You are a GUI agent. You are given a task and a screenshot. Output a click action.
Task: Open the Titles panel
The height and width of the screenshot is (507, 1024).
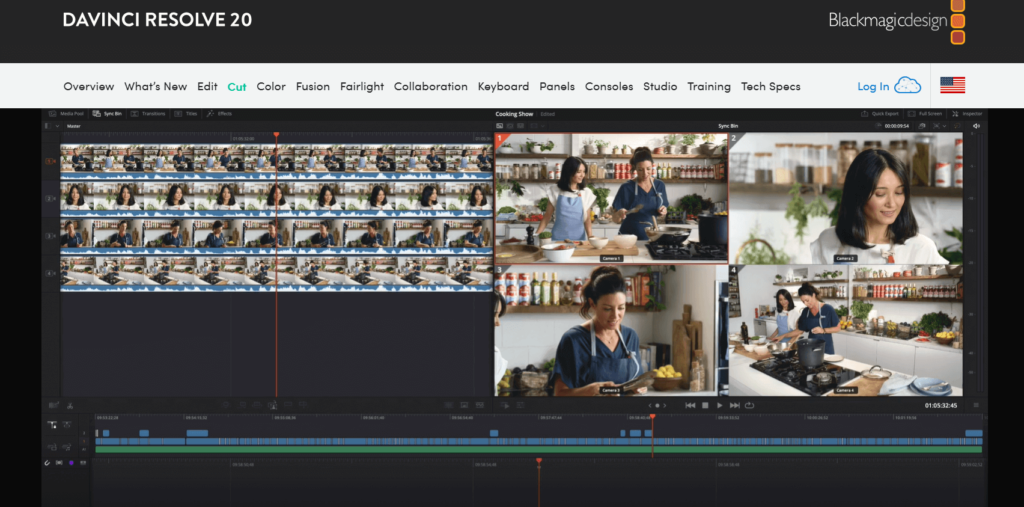186,114
